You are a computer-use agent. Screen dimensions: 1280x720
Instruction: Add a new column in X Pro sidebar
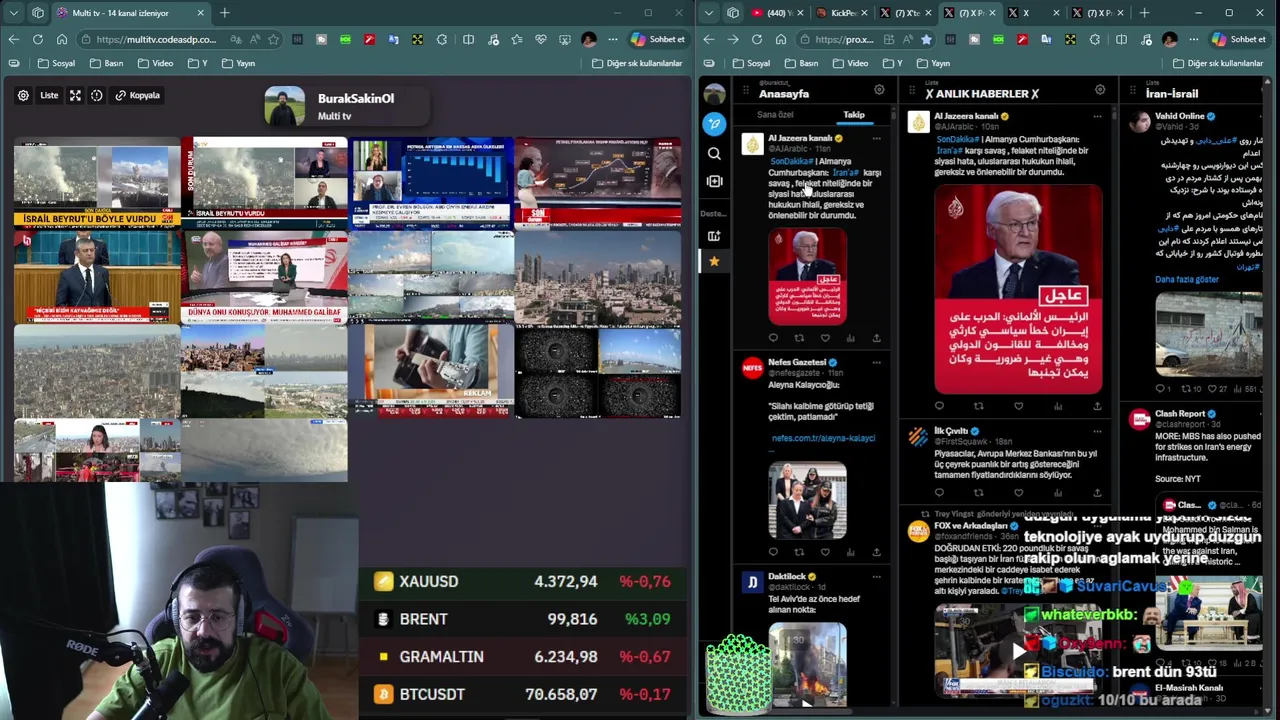click(714, 236)
